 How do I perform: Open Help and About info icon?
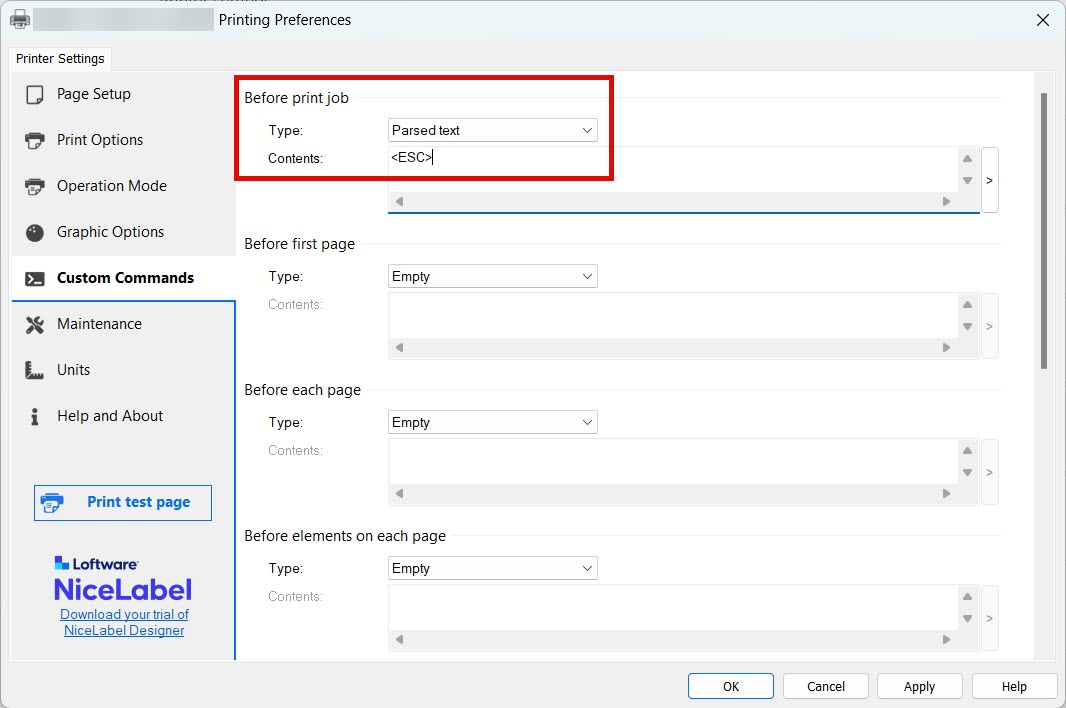35,416
